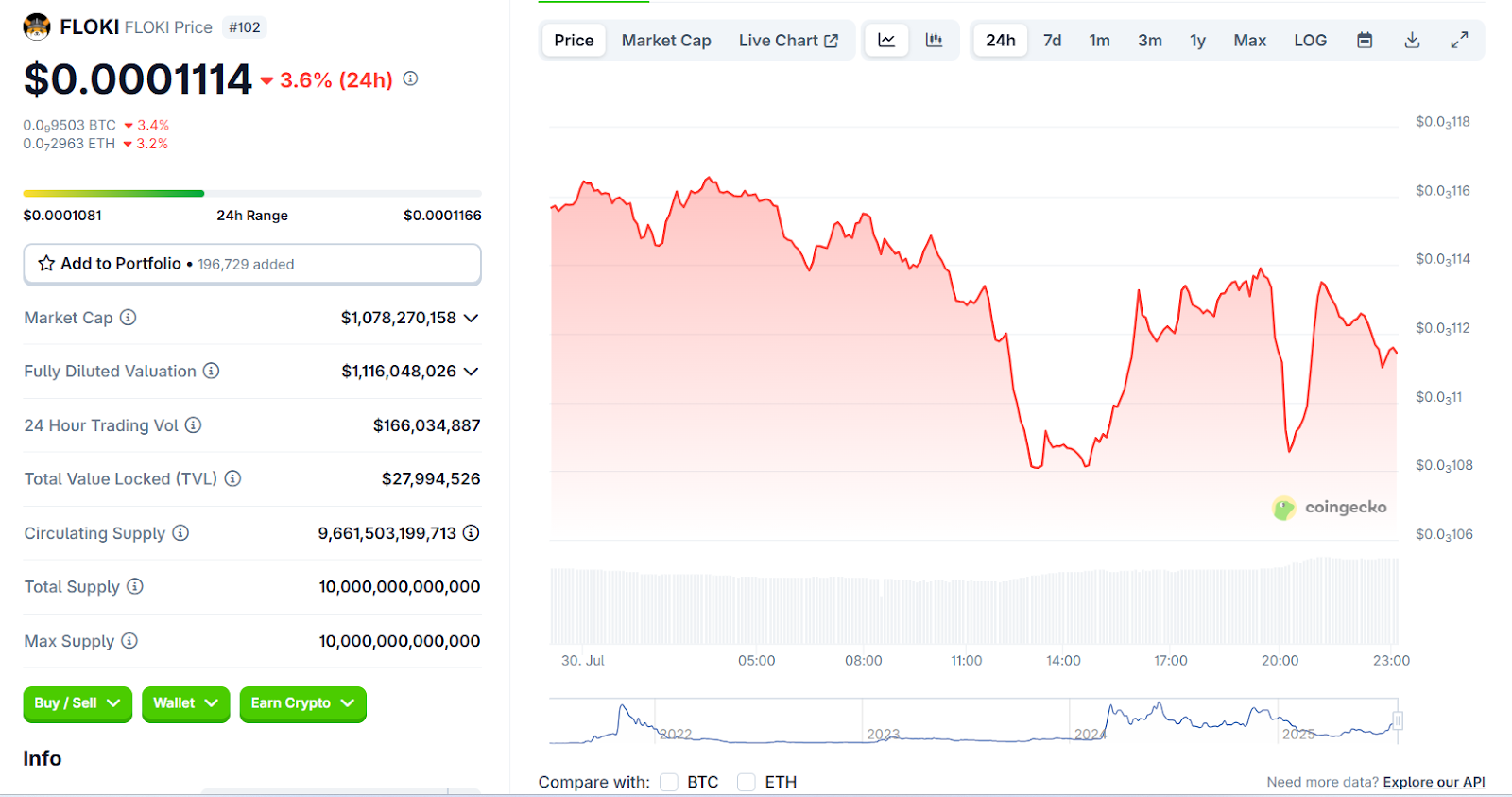
Task: Switch to the Market Cap tab
Action: click(666, 40)
